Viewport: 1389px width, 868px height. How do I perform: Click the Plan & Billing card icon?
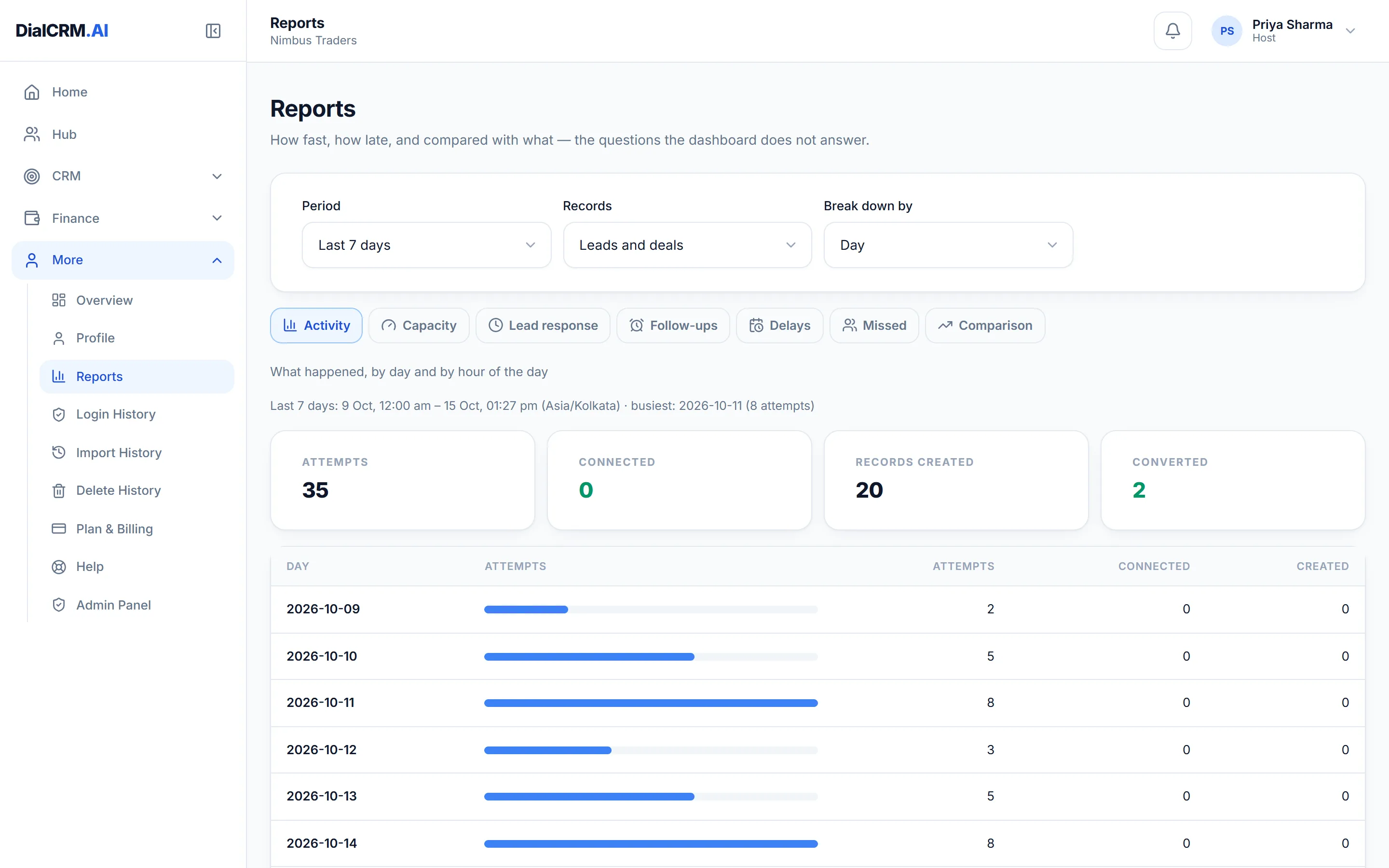pyautogui.click(x=58, y=529)
